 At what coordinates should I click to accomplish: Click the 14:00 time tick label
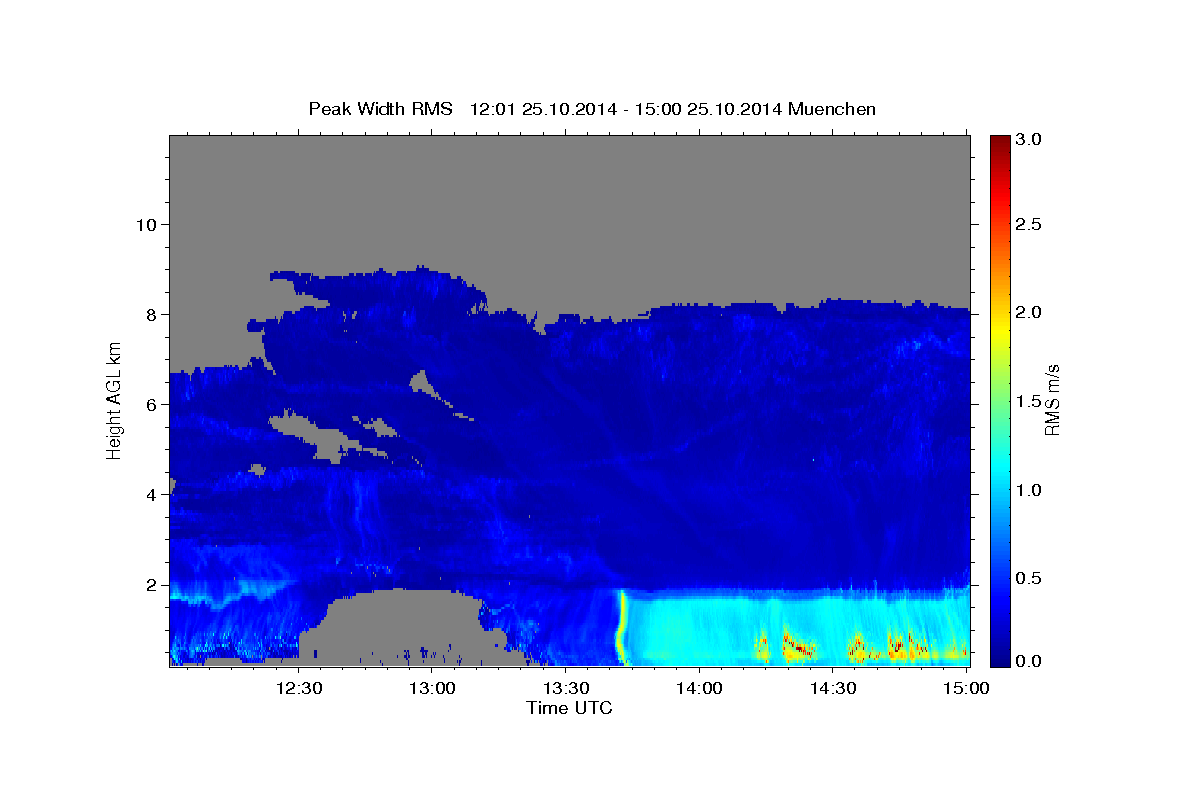coord(699,689)
